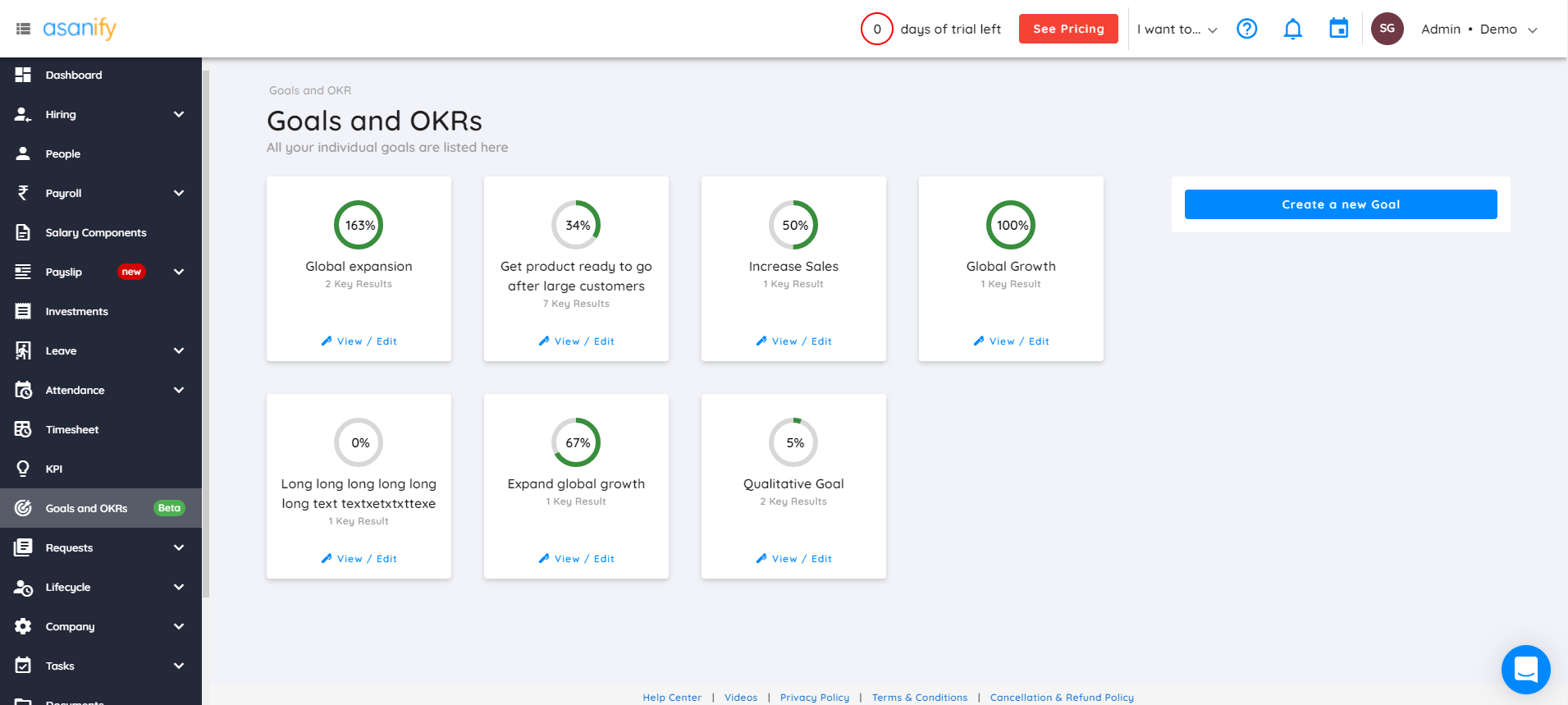This screenshot has height=705, width=1568.
Task: Open the chat support bubble icon
Action: [1525, 670]
